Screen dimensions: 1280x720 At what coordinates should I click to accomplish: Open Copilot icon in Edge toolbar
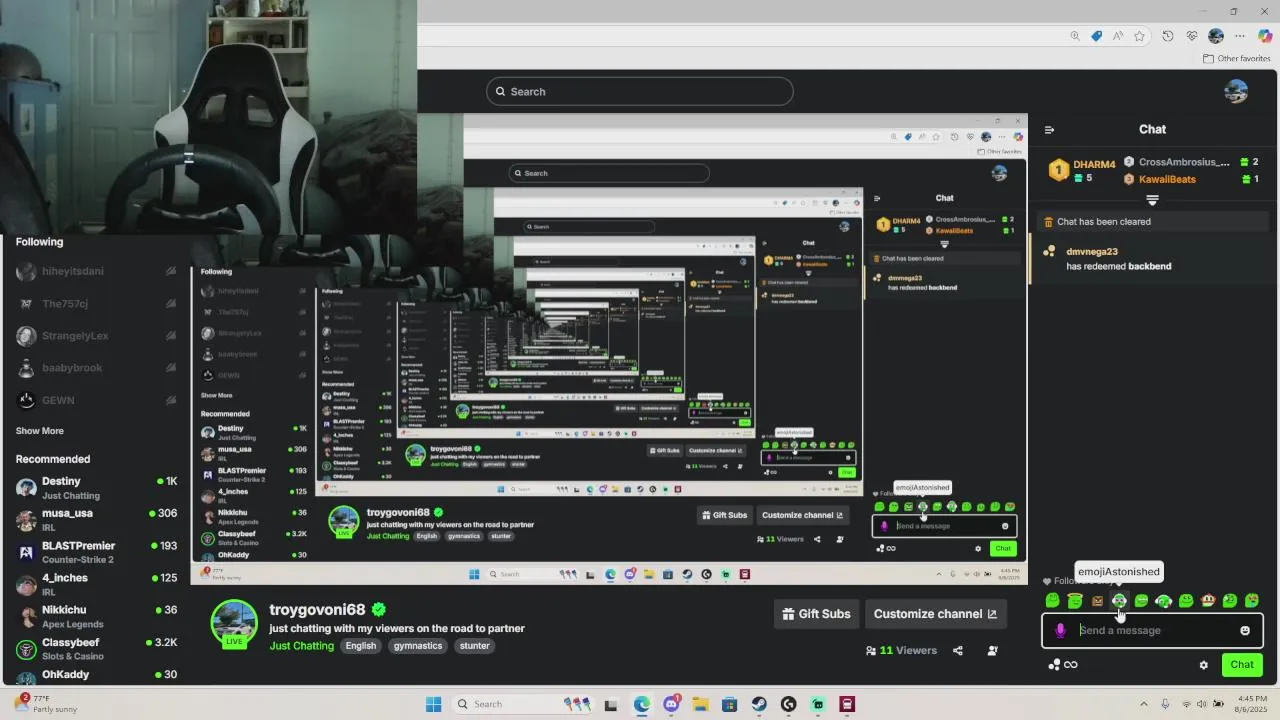[1264, 36]
